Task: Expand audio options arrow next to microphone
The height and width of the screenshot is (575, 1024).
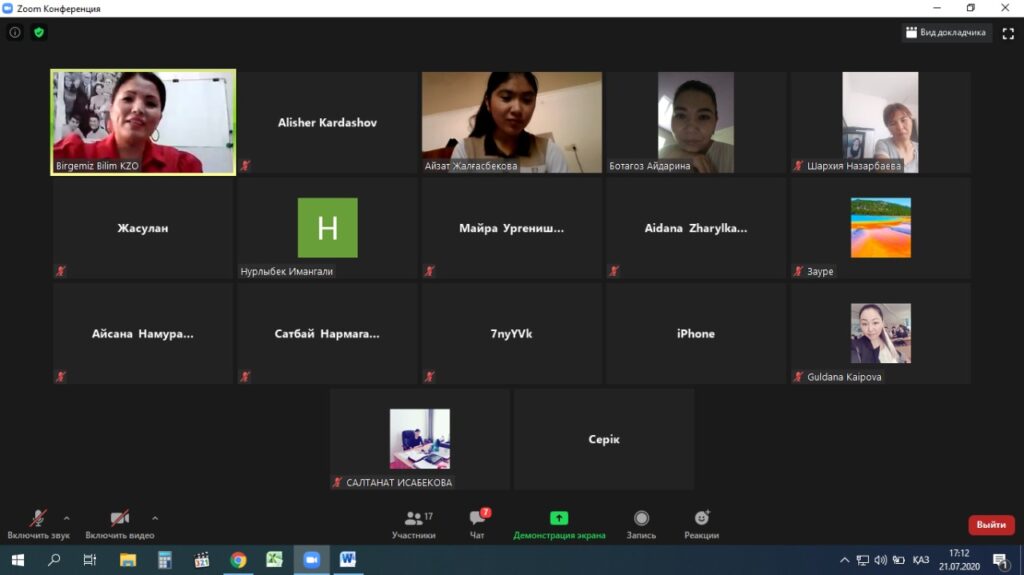Action: 67,518
